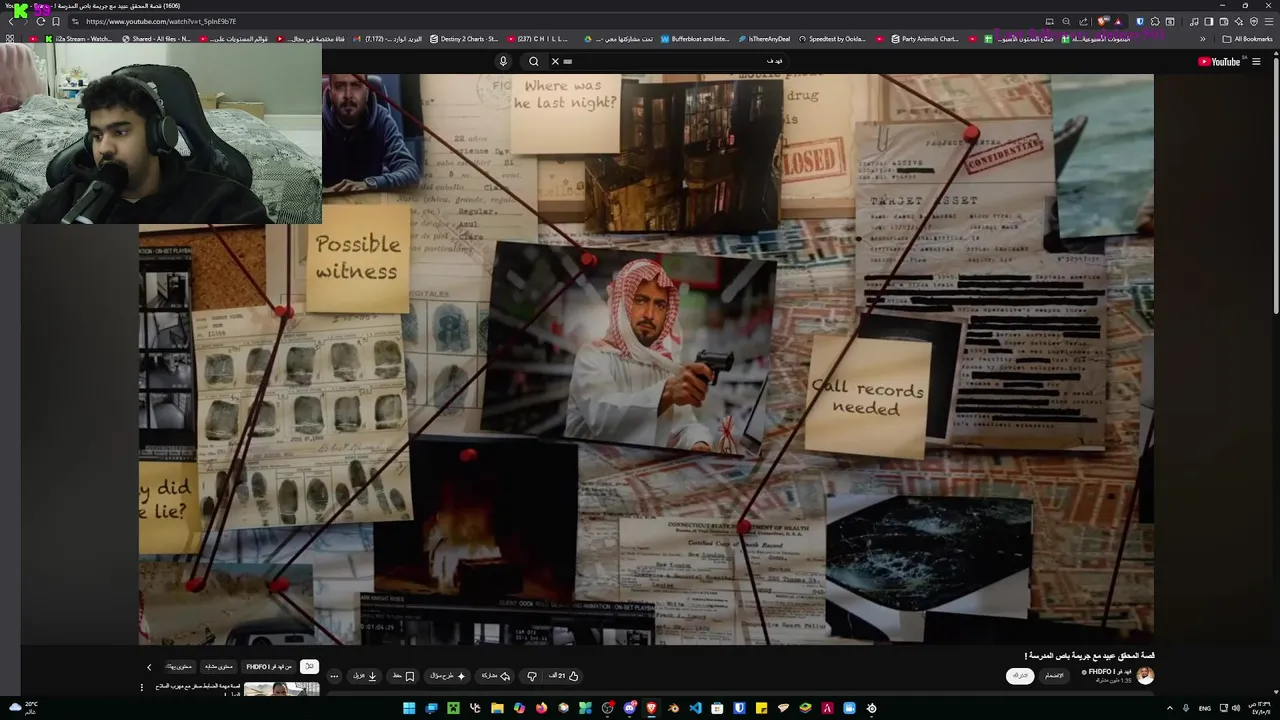Open the 'Speedtest by Ookla' bookmark
The height and width of the screenshot is (720, 1280).
coord(832,39)
